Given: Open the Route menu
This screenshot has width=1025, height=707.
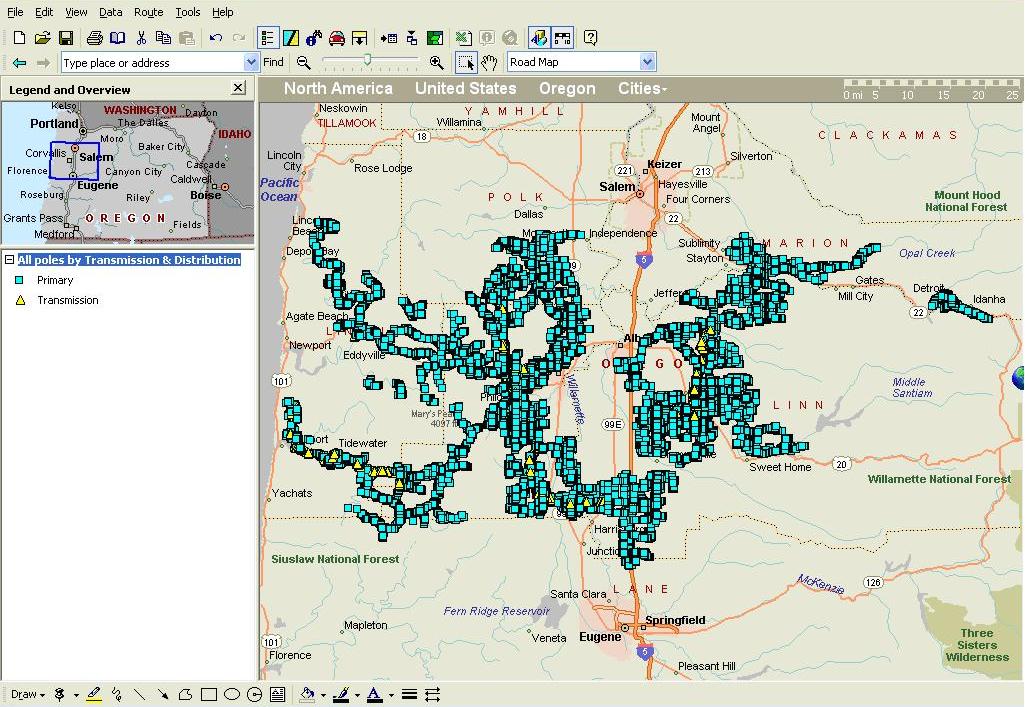Looking at the screenshot, I should point(148,12).
